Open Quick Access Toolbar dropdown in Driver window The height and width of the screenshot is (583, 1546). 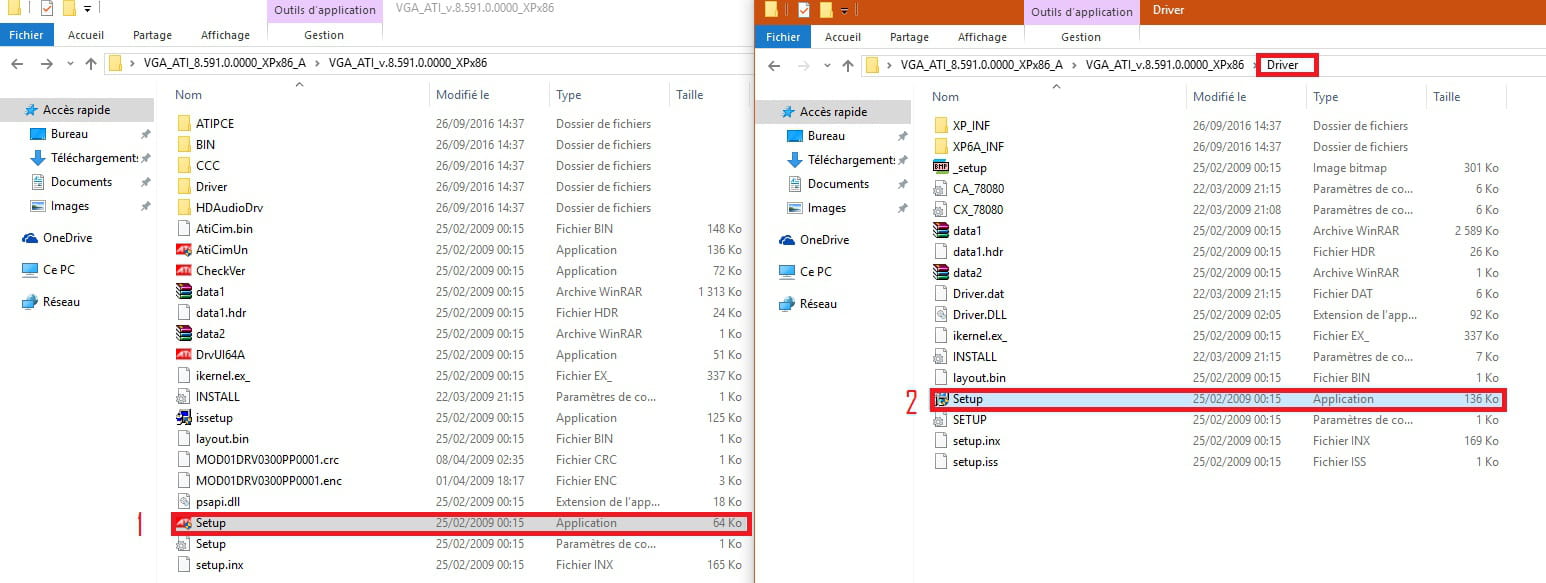click(x=846, y=10)
